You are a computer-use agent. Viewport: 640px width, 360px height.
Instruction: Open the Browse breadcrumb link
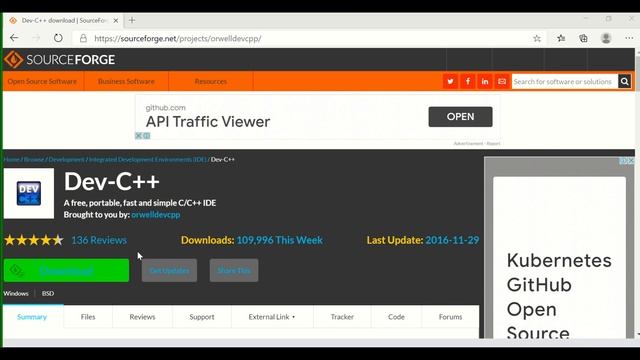tap(34, 160)
